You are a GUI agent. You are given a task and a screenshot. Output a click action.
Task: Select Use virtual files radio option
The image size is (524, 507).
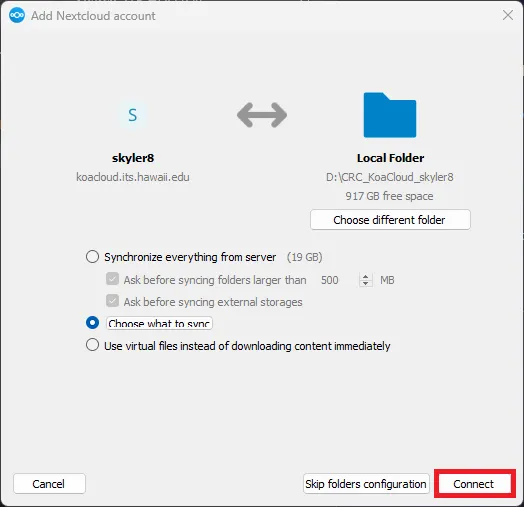[x=92, y=345]
